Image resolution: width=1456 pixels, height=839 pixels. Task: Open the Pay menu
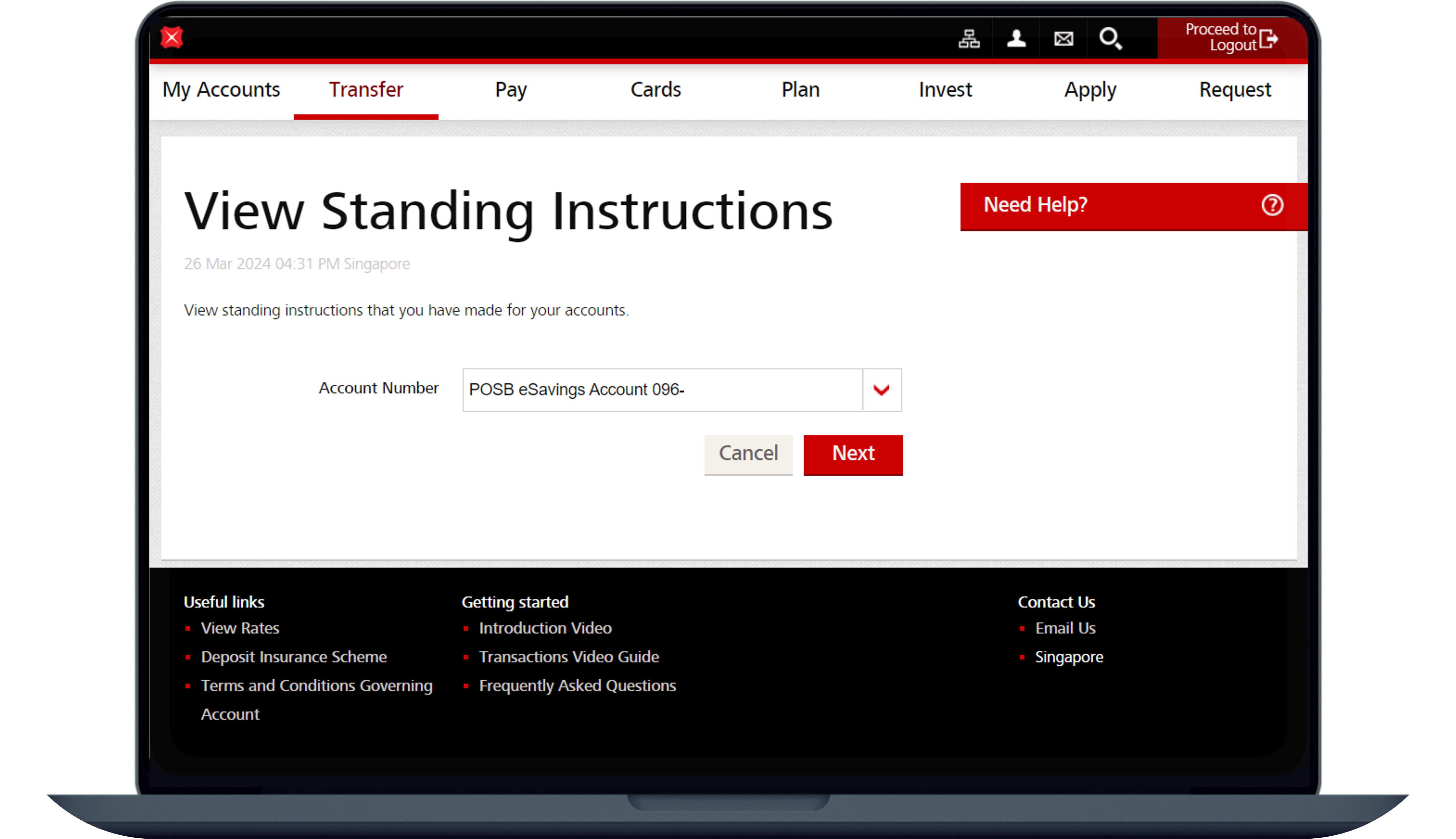click(x=511, y=90)
